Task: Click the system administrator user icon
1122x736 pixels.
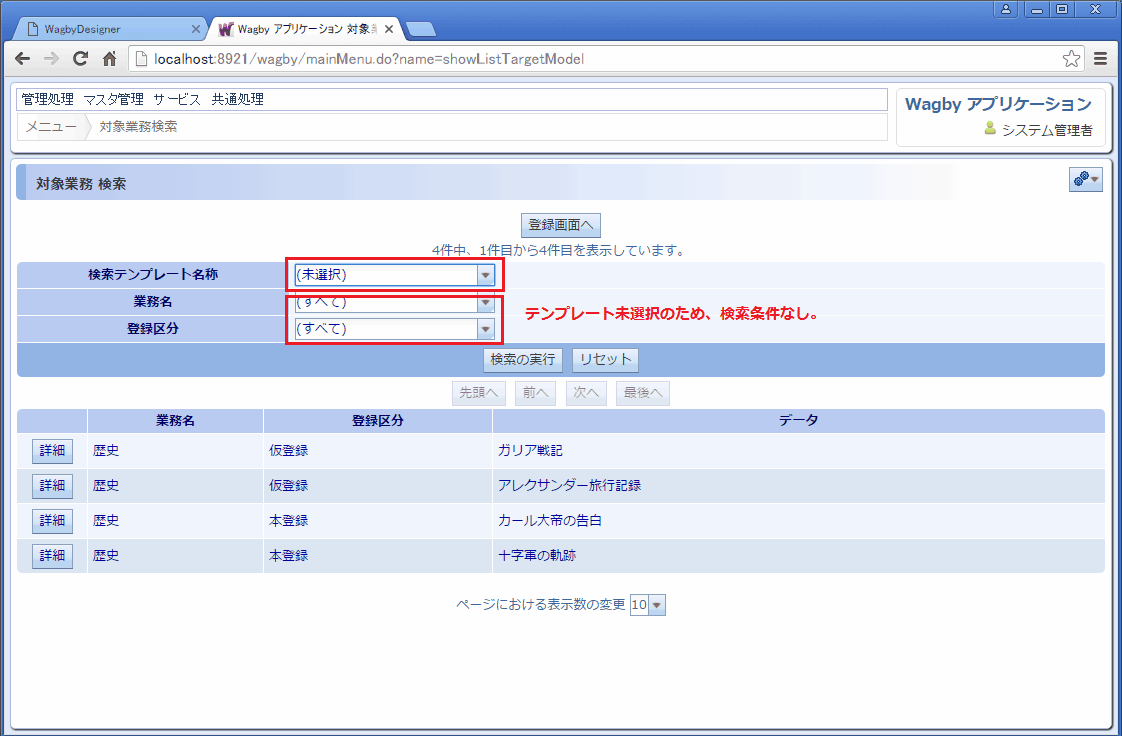Action: tap(990, 129)
